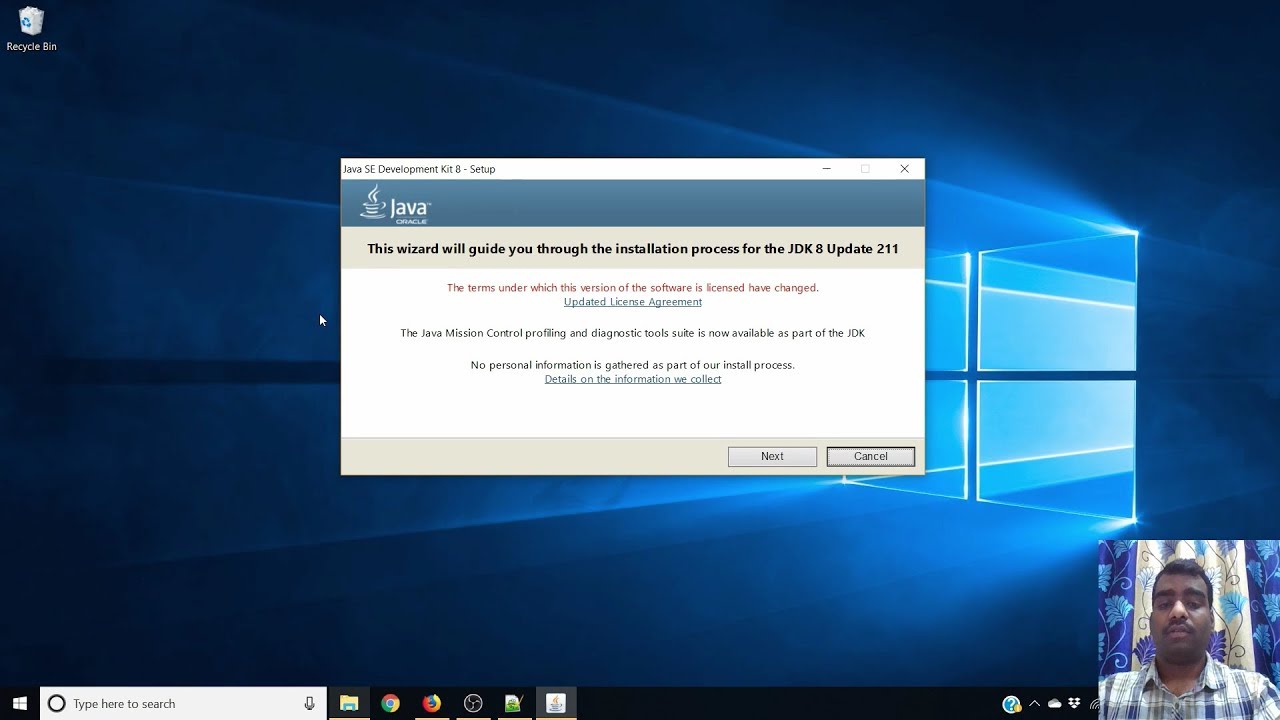The height and width of the screenshot is (720, 1280).
Task: Open the Recycle Bin desktop icon
Action: click(x=31, y=29)
